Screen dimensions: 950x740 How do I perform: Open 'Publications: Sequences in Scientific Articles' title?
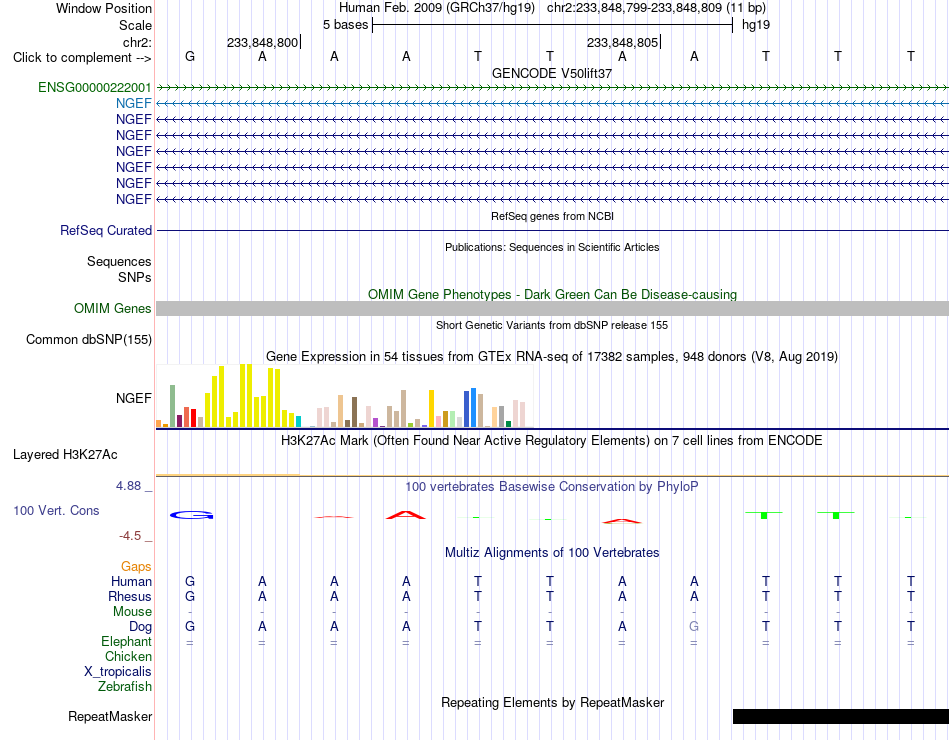(x=552, y=247)
